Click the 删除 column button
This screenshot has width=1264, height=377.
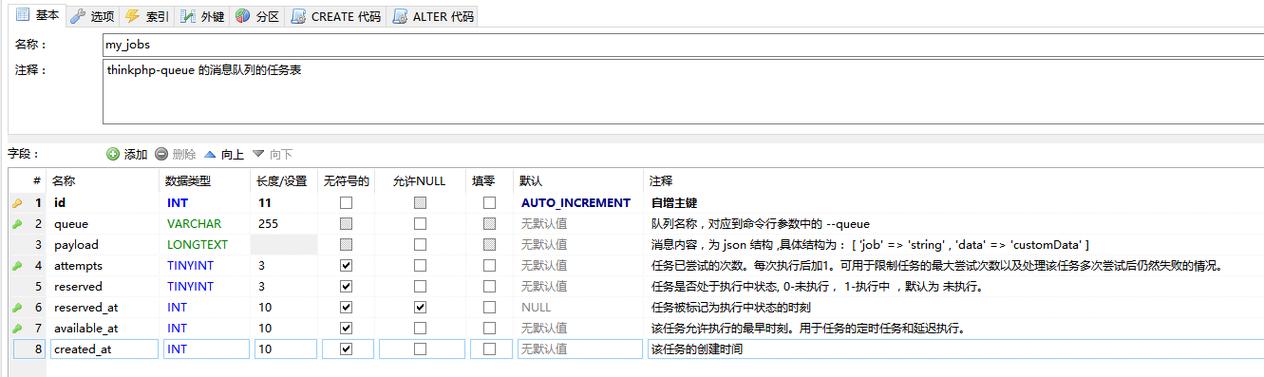pyautogui.click(x=175, y=154)
